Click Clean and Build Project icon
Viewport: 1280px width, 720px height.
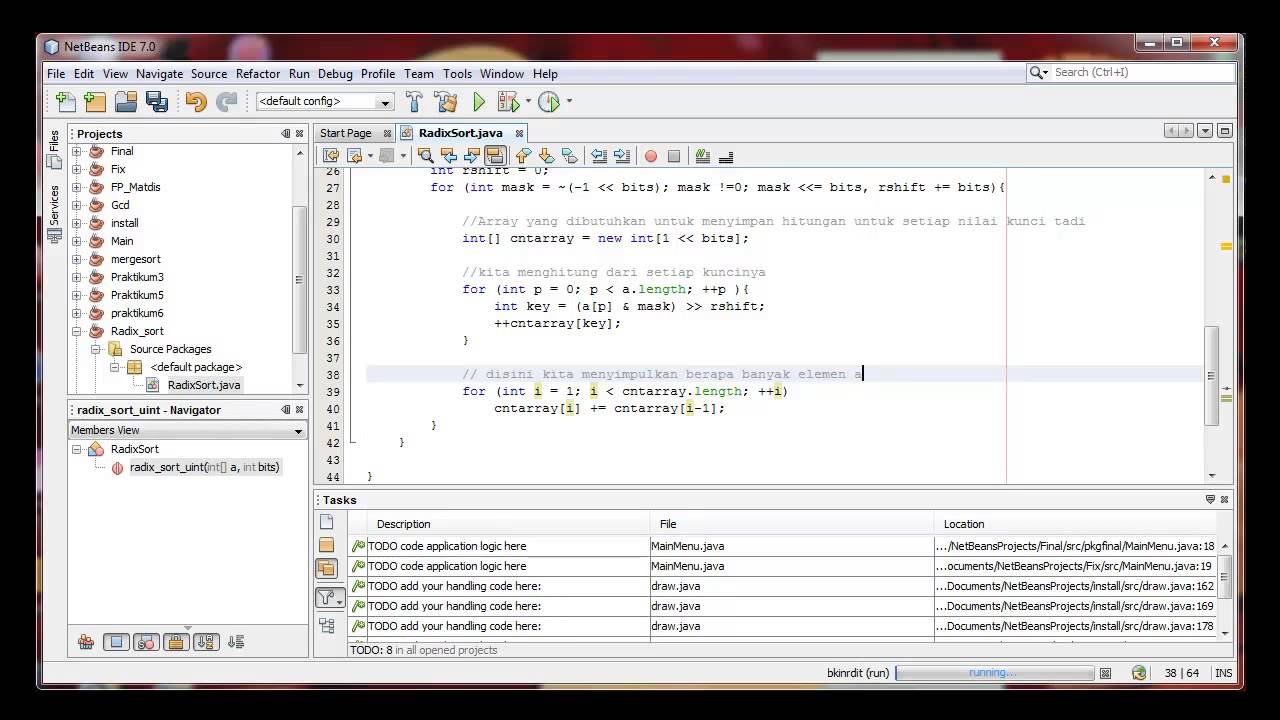(446, 101)
